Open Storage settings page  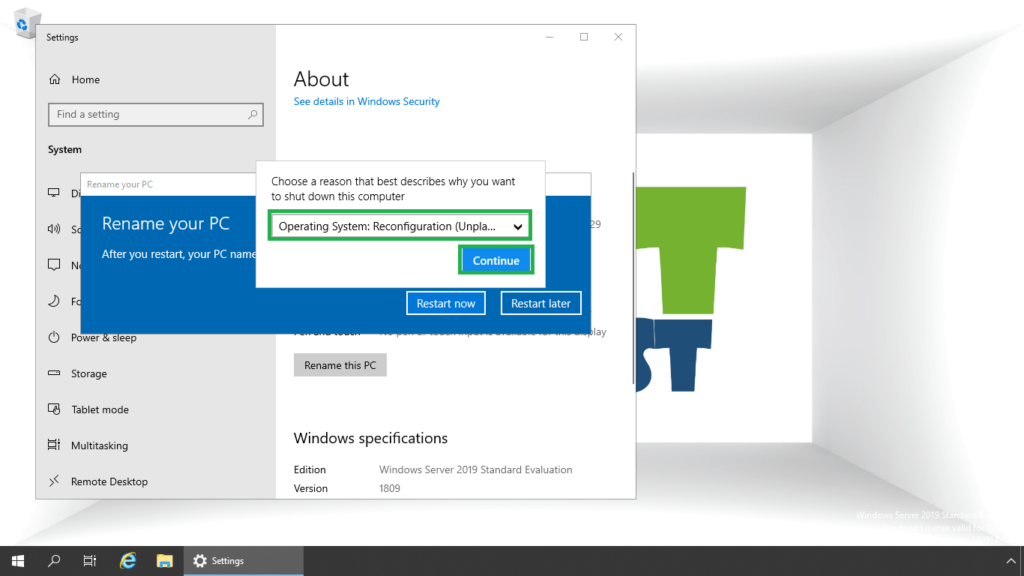[x=89, y=374]
